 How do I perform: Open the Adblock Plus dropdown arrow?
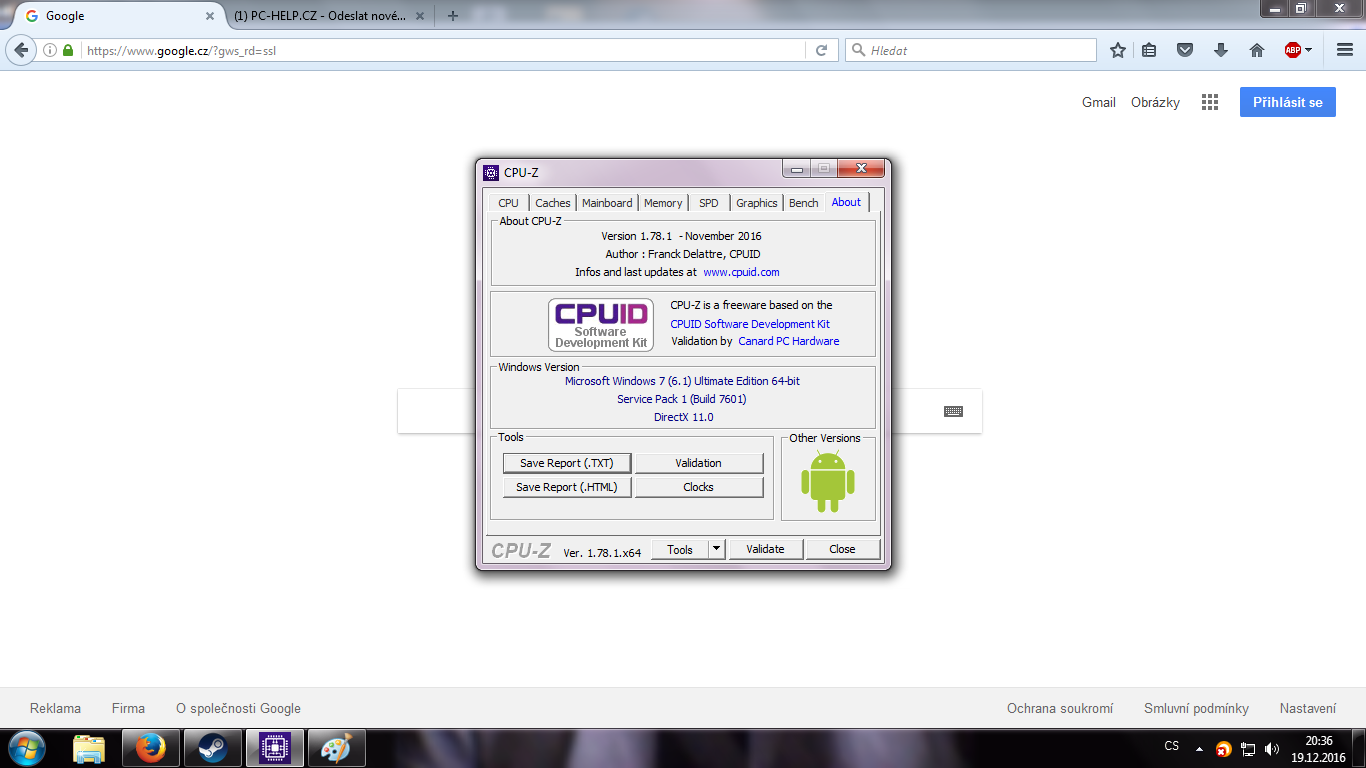(1309, 50)
